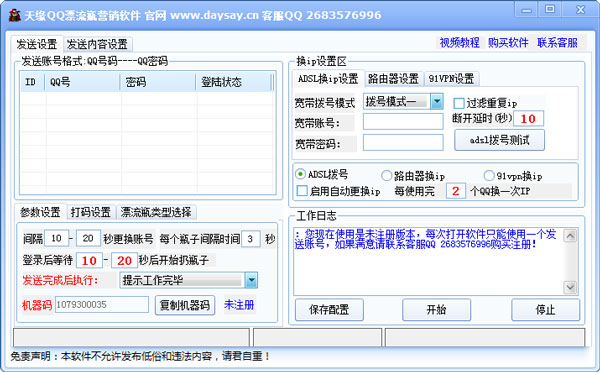Minimize the window using title bar button
Screen dimensions: 600x372
point(527,10)
